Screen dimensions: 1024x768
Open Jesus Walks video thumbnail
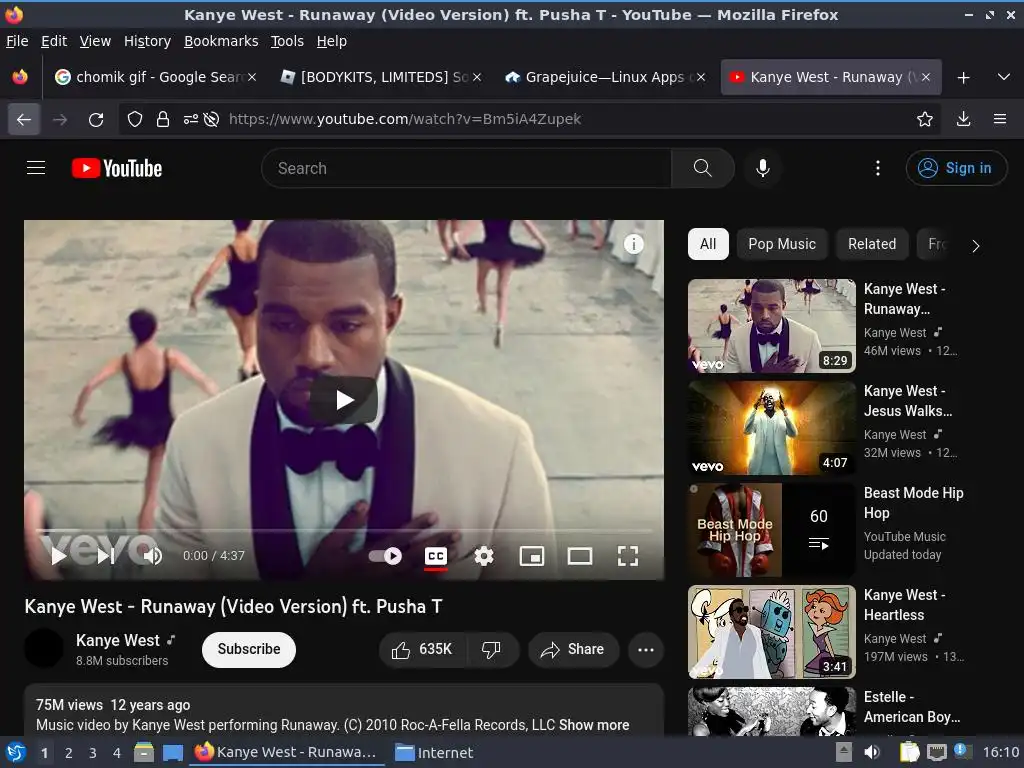[x=771, y=428]
